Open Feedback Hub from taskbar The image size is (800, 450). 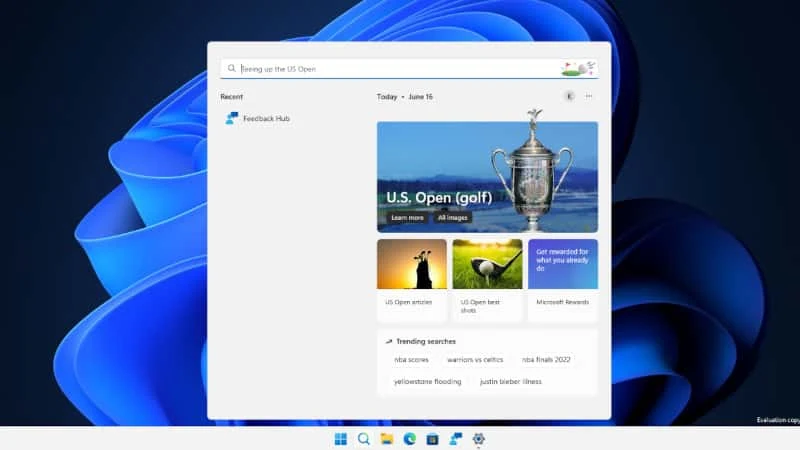pyautogui.click(x=456, y=439)
